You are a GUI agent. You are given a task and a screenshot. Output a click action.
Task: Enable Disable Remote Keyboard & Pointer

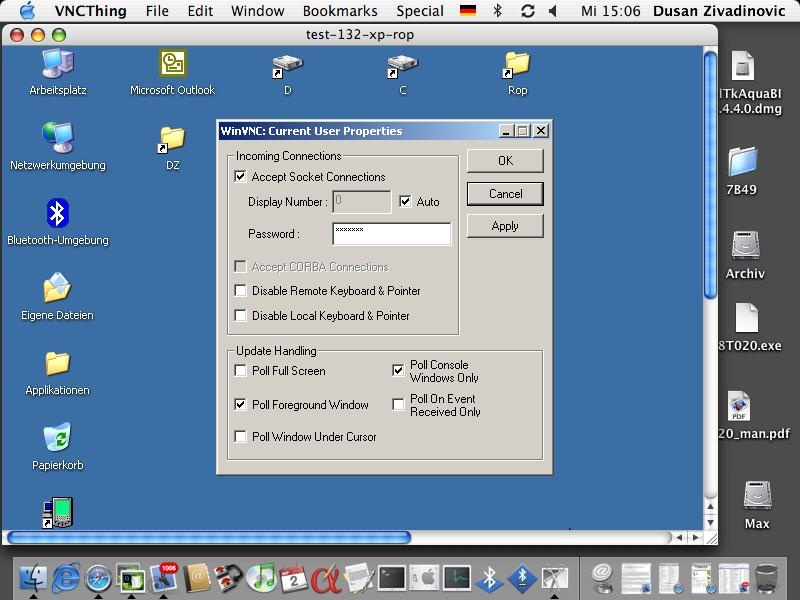[x=240, y=291]
